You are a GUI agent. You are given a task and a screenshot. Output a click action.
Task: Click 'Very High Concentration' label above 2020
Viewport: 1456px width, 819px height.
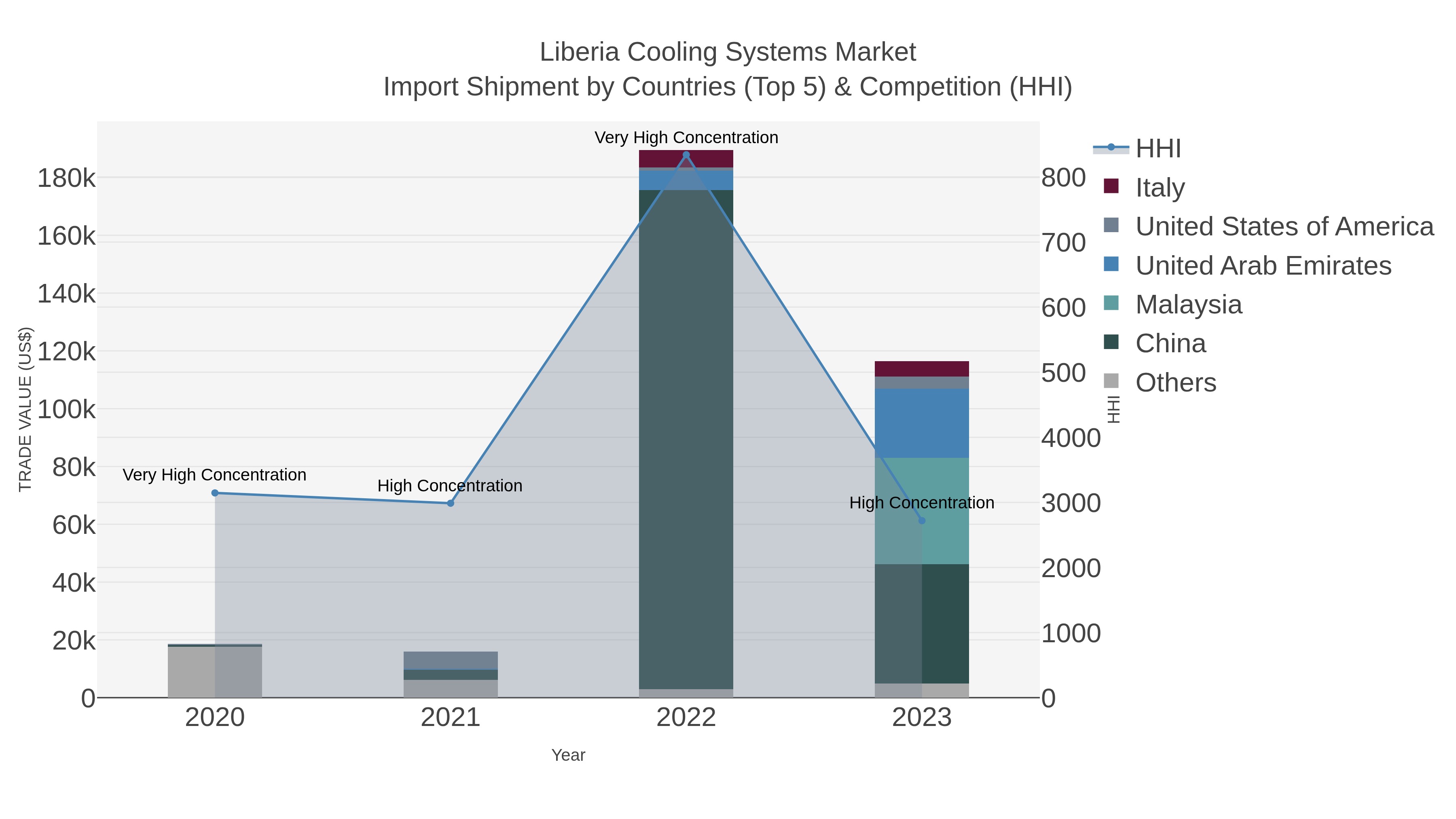[x=215, y=475]
